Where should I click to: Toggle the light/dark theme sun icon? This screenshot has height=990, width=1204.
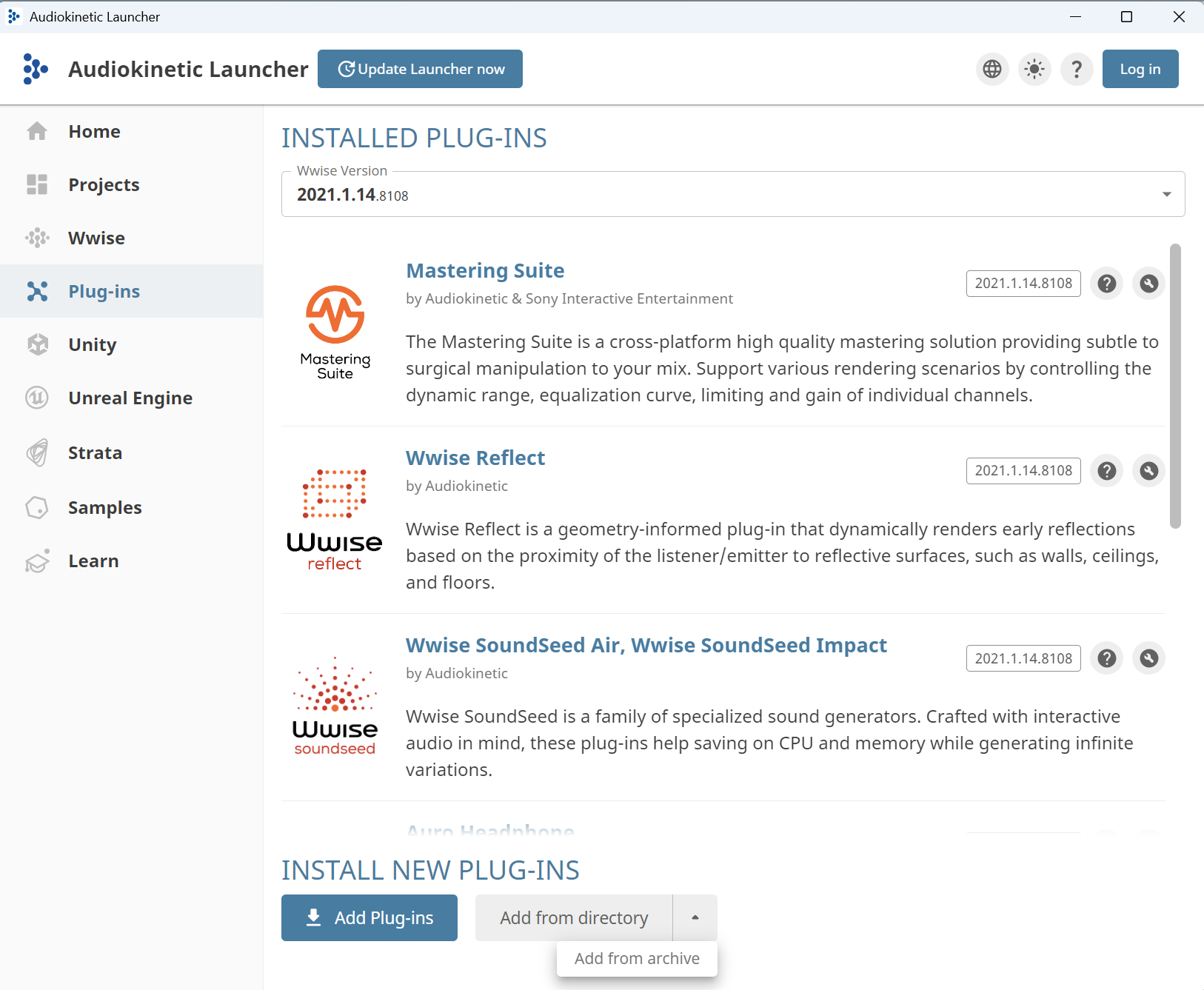click(x=1034, y=69)
